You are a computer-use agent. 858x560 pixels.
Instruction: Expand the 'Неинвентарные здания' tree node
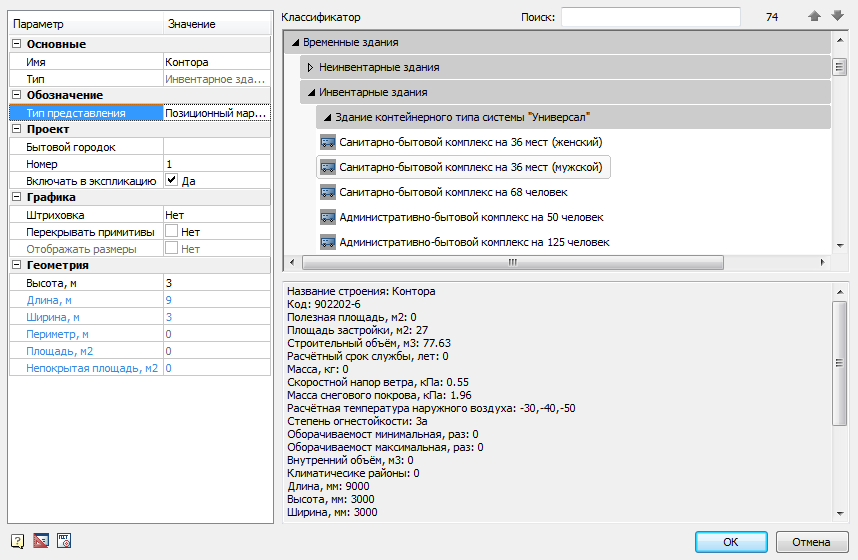(x=310, y=67)
